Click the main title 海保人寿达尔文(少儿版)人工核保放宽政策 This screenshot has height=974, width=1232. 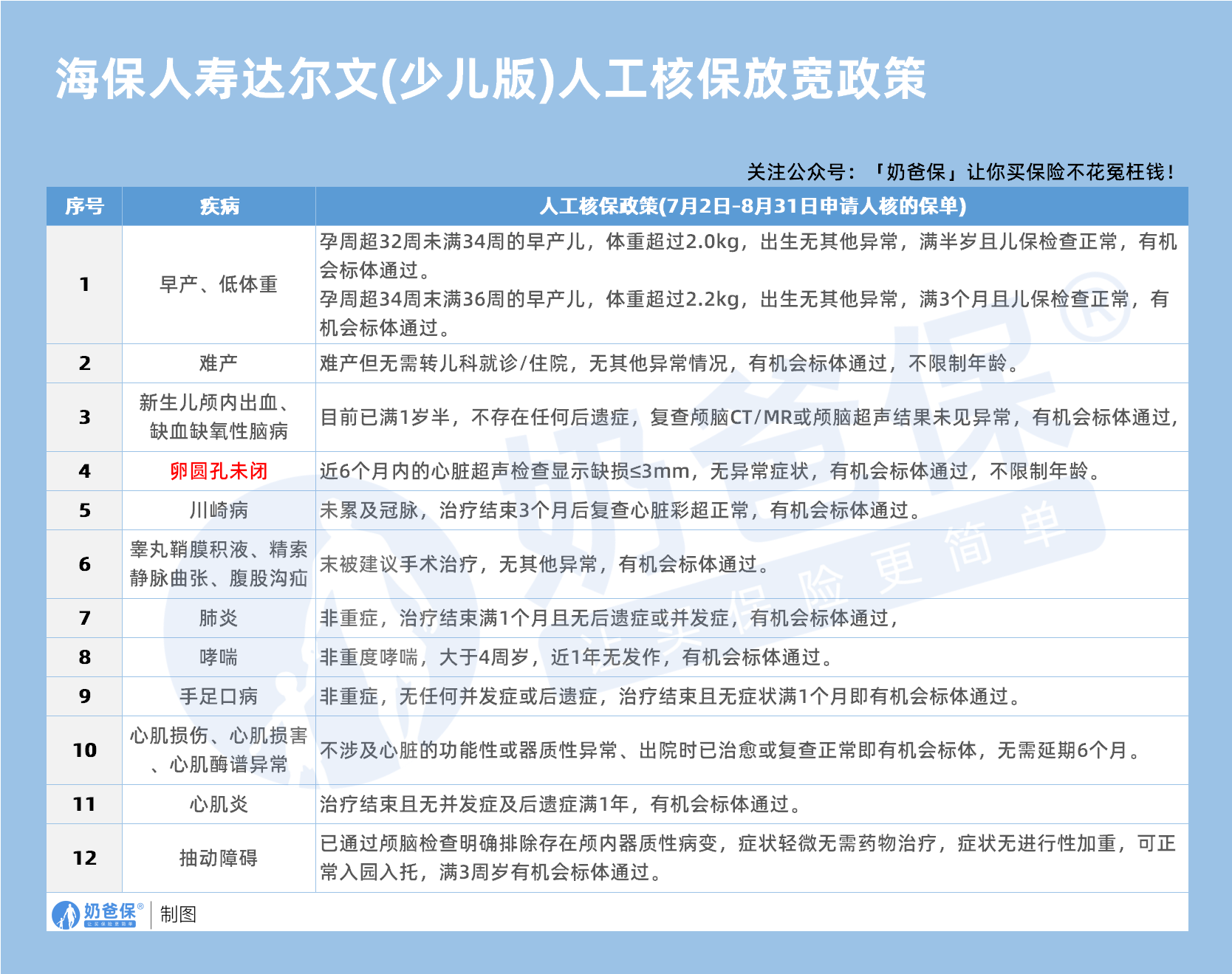point(487,79)
